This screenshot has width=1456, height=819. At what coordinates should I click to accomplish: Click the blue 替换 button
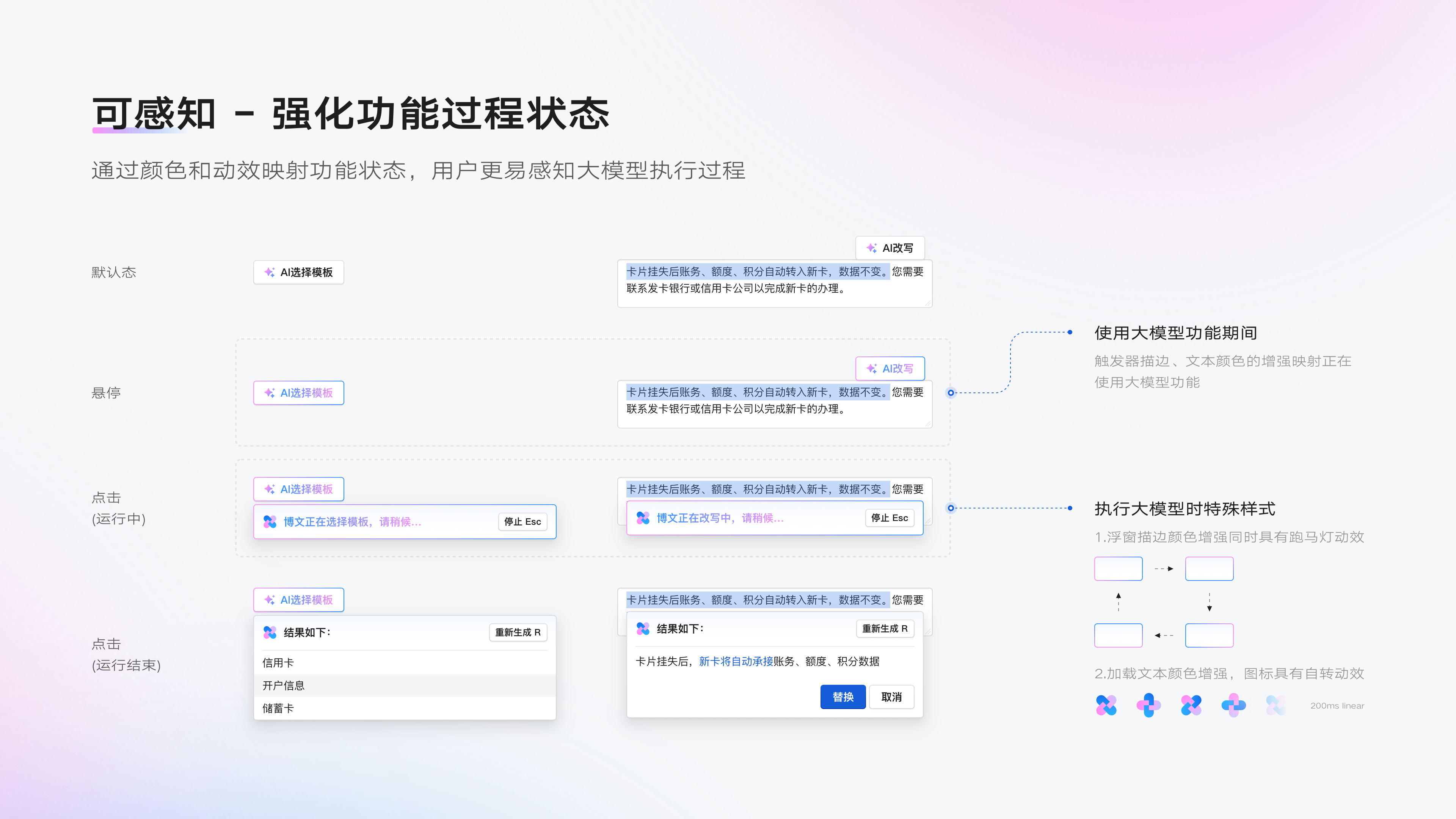(x=843, y=697)
